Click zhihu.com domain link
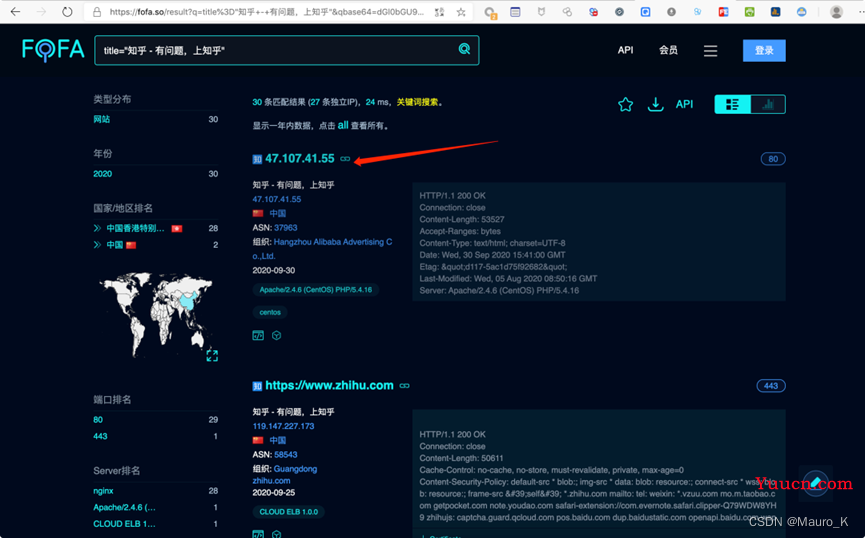 coord(271,481)
